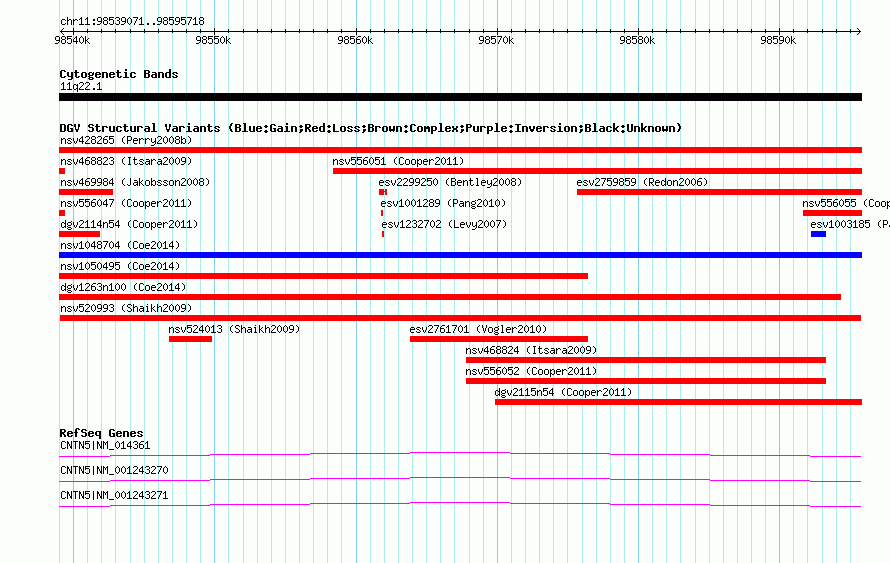Click the red loss bar under nsv556051
Viewport: 890px width, 563px height.
tap(598, 171)
